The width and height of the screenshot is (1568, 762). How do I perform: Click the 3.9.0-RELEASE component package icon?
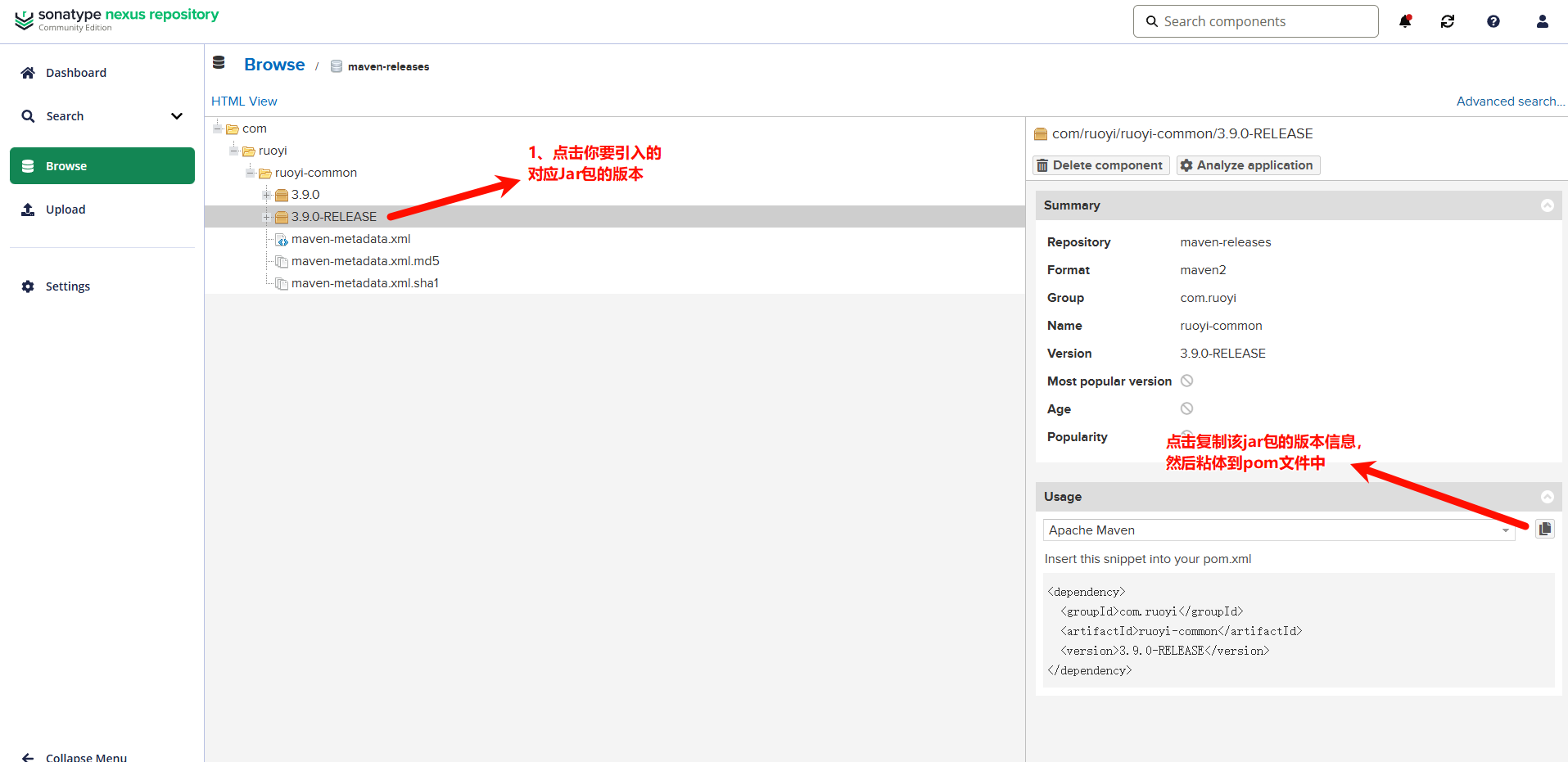(282, 217)
